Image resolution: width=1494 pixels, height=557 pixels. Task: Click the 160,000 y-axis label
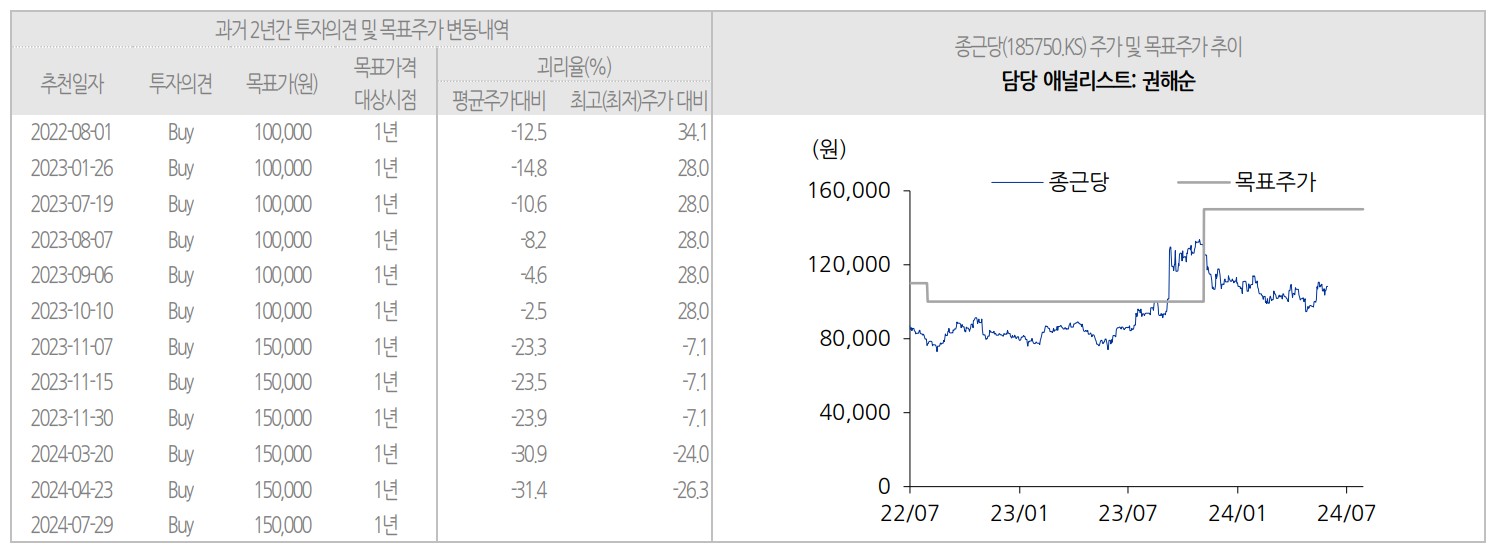click(x=848, y=191)
